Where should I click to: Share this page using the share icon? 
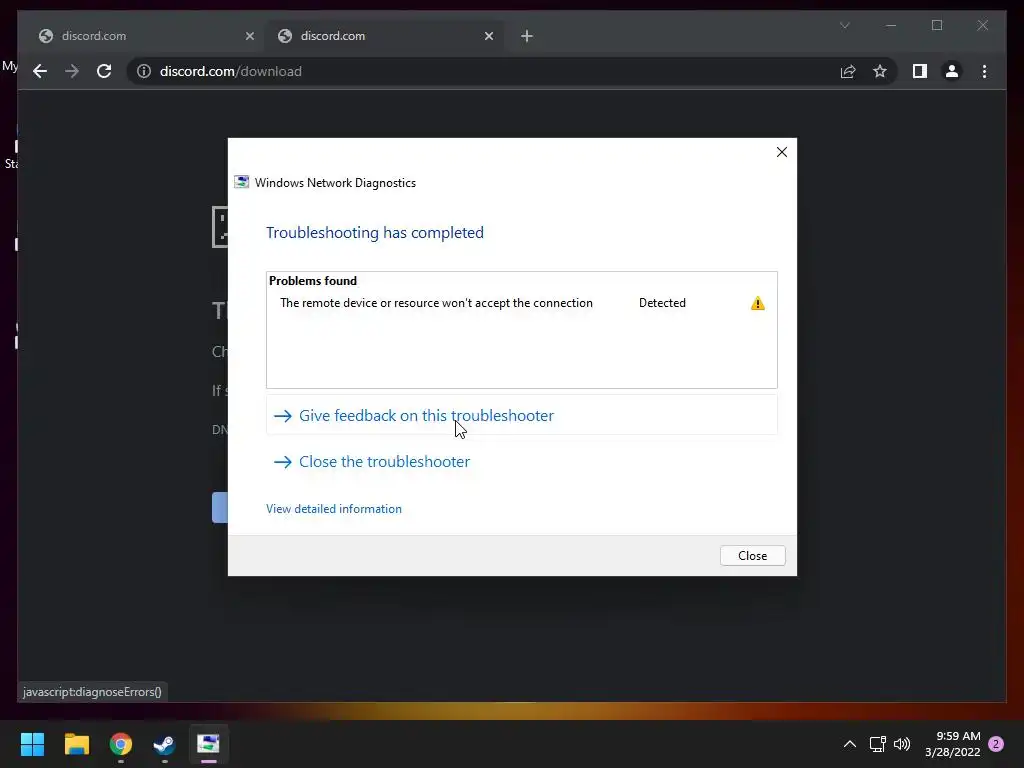[x=848, y=71]
